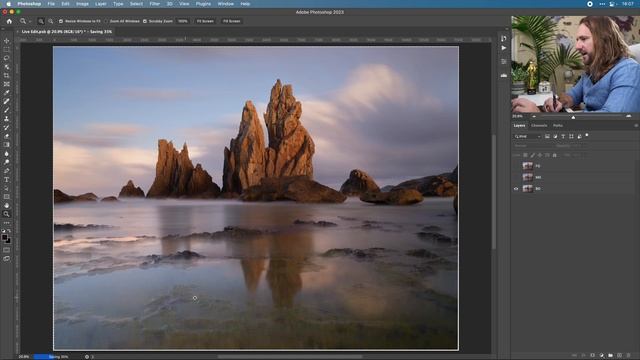The image size is (640, 360).
Task: Select the Move tool
Action: [7, 41]
